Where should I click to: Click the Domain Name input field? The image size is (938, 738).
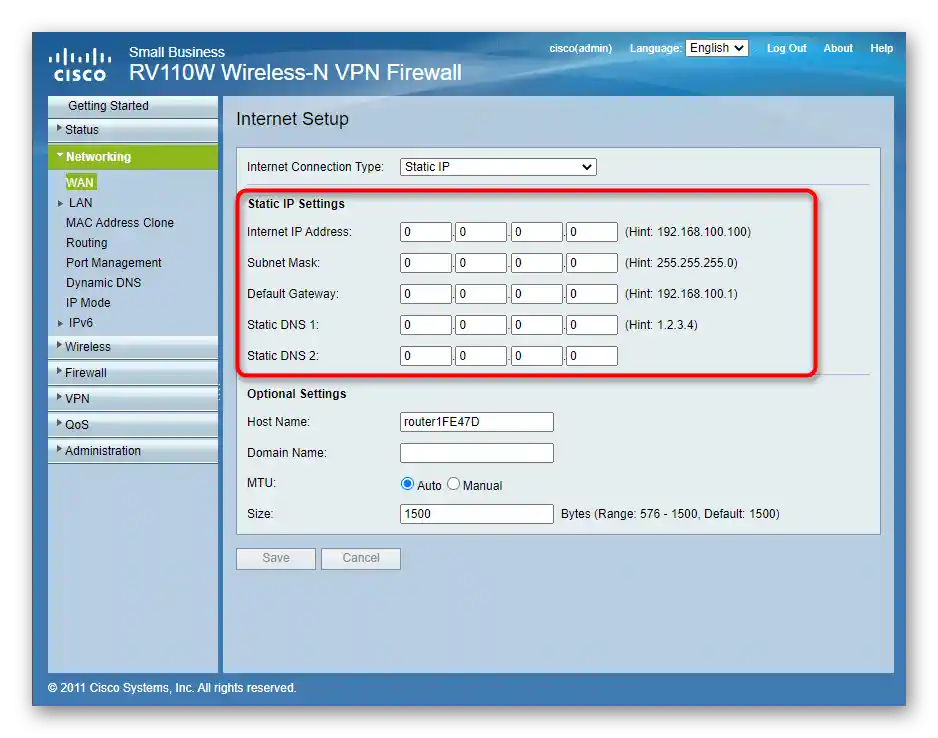pyautogui.click(x=477, y=453)
